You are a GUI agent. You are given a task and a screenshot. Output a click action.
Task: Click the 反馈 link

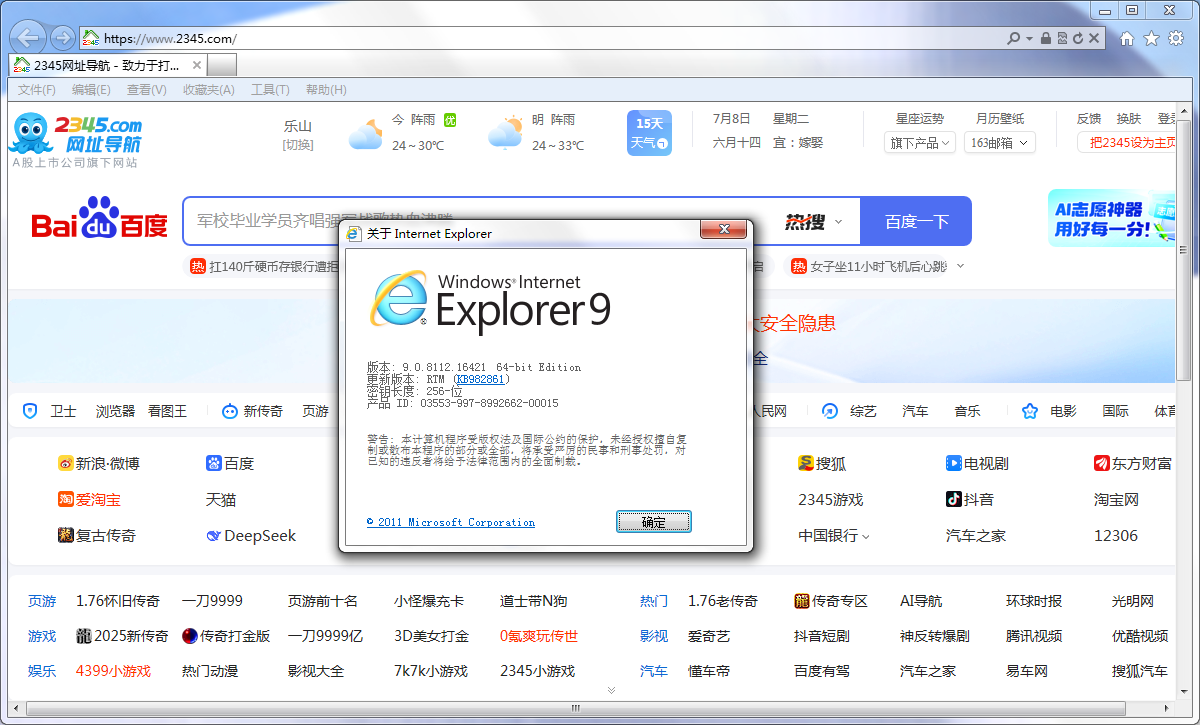click(1089, 119)
